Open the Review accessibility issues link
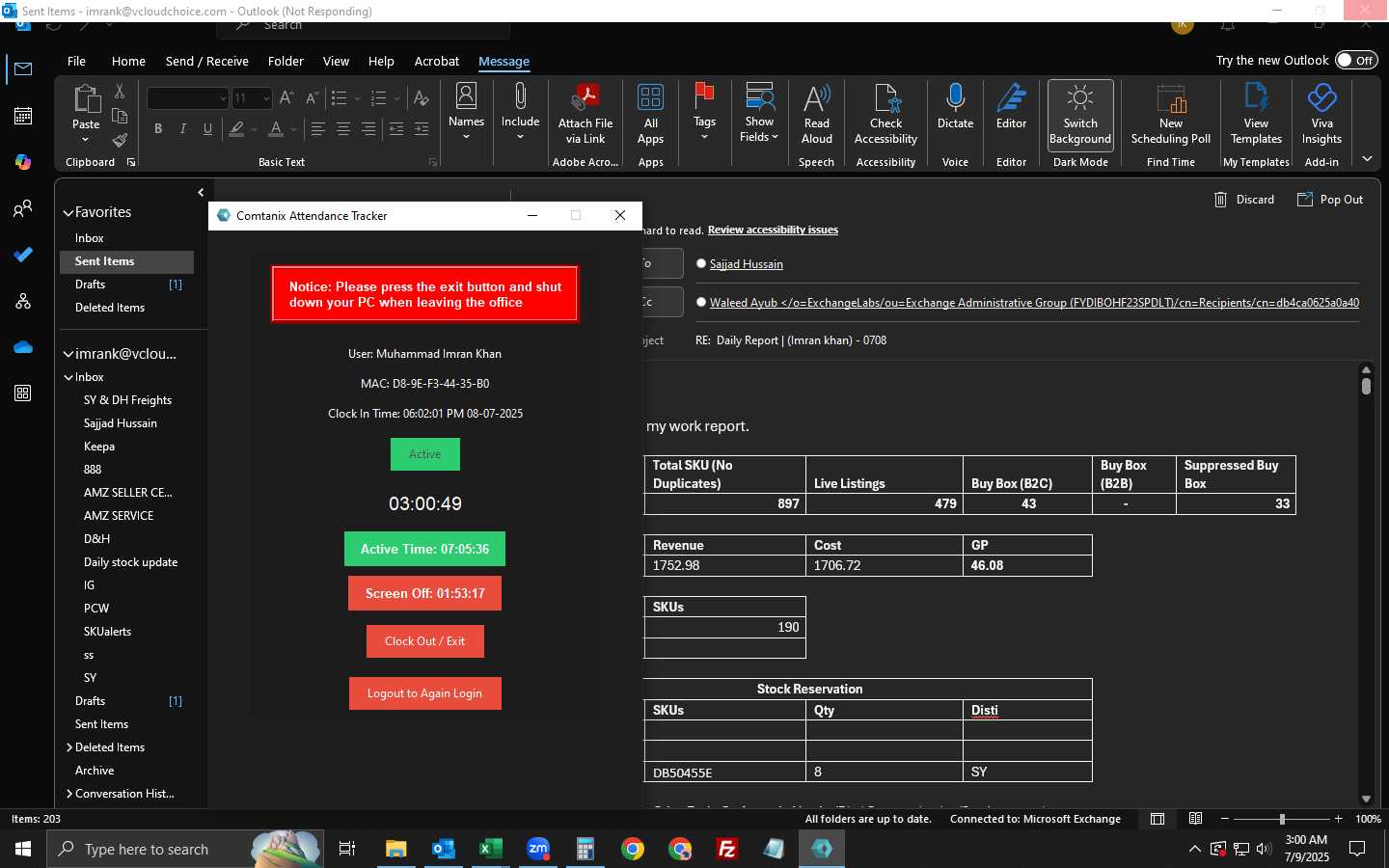The height and width of the screenshot is (868, 1389). click(x=773, y=230)
